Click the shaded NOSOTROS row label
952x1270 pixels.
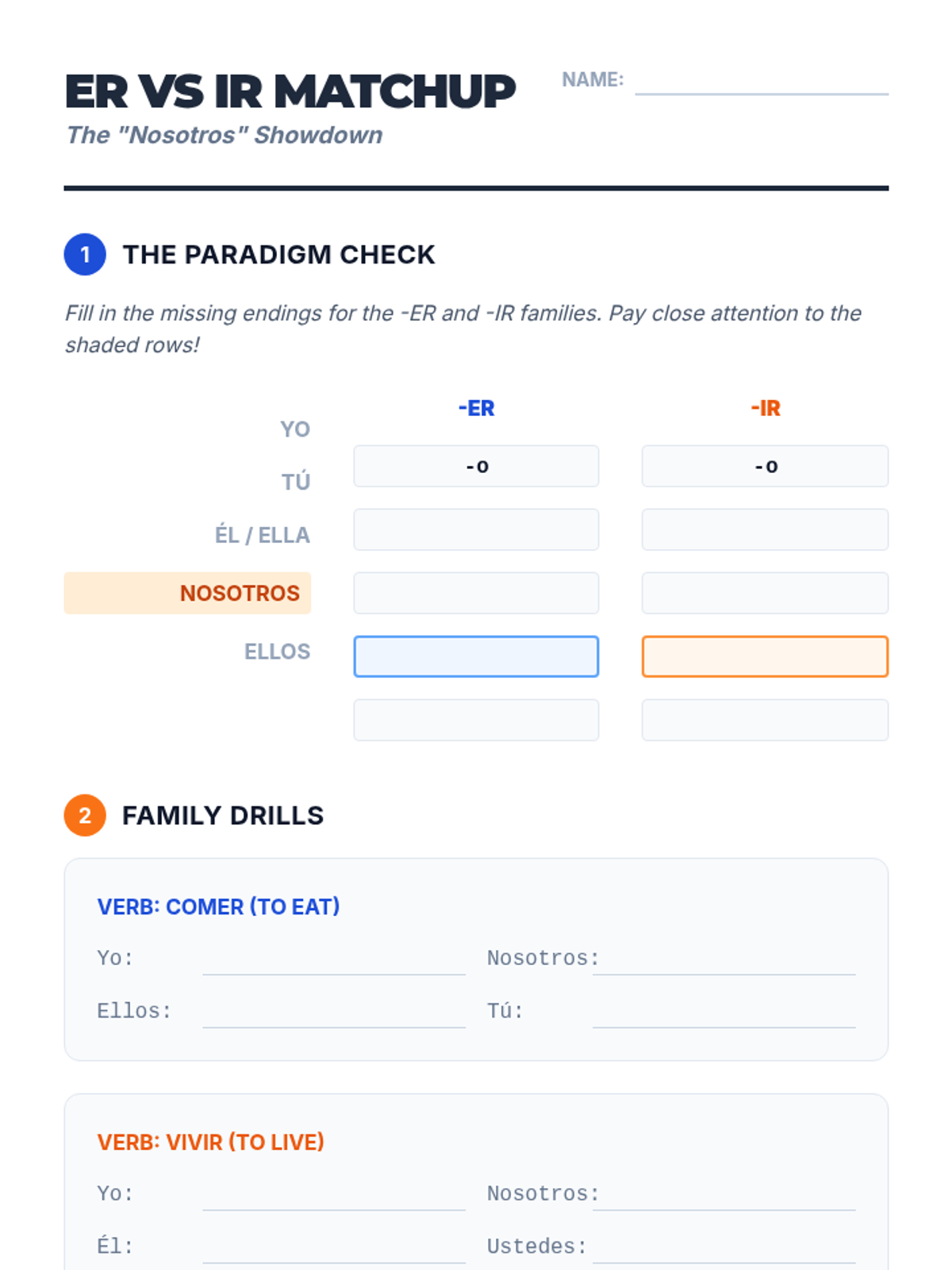[187, 593]
